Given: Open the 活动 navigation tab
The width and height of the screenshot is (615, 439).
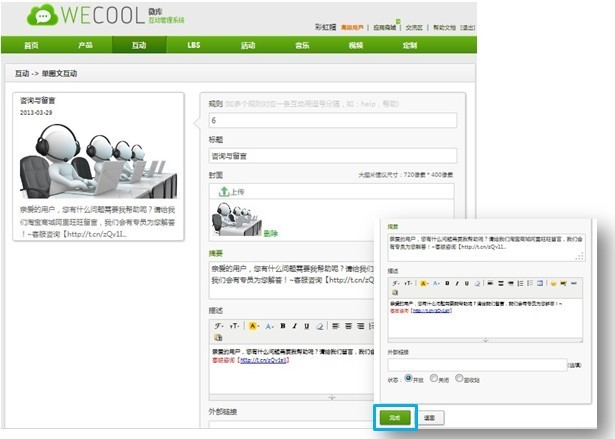Looking at the screenshot, I should 247,46.
